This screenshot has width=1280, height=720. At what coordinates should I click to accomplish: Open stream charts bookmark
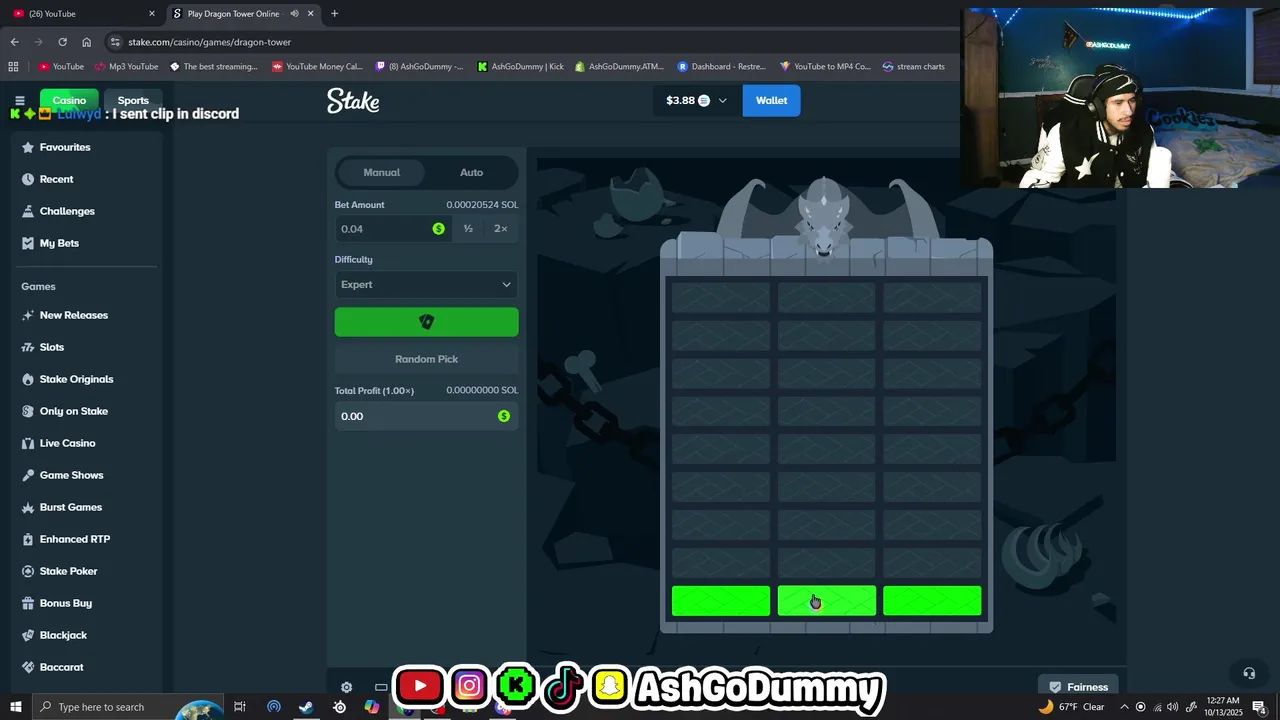(x=914, y=67)
